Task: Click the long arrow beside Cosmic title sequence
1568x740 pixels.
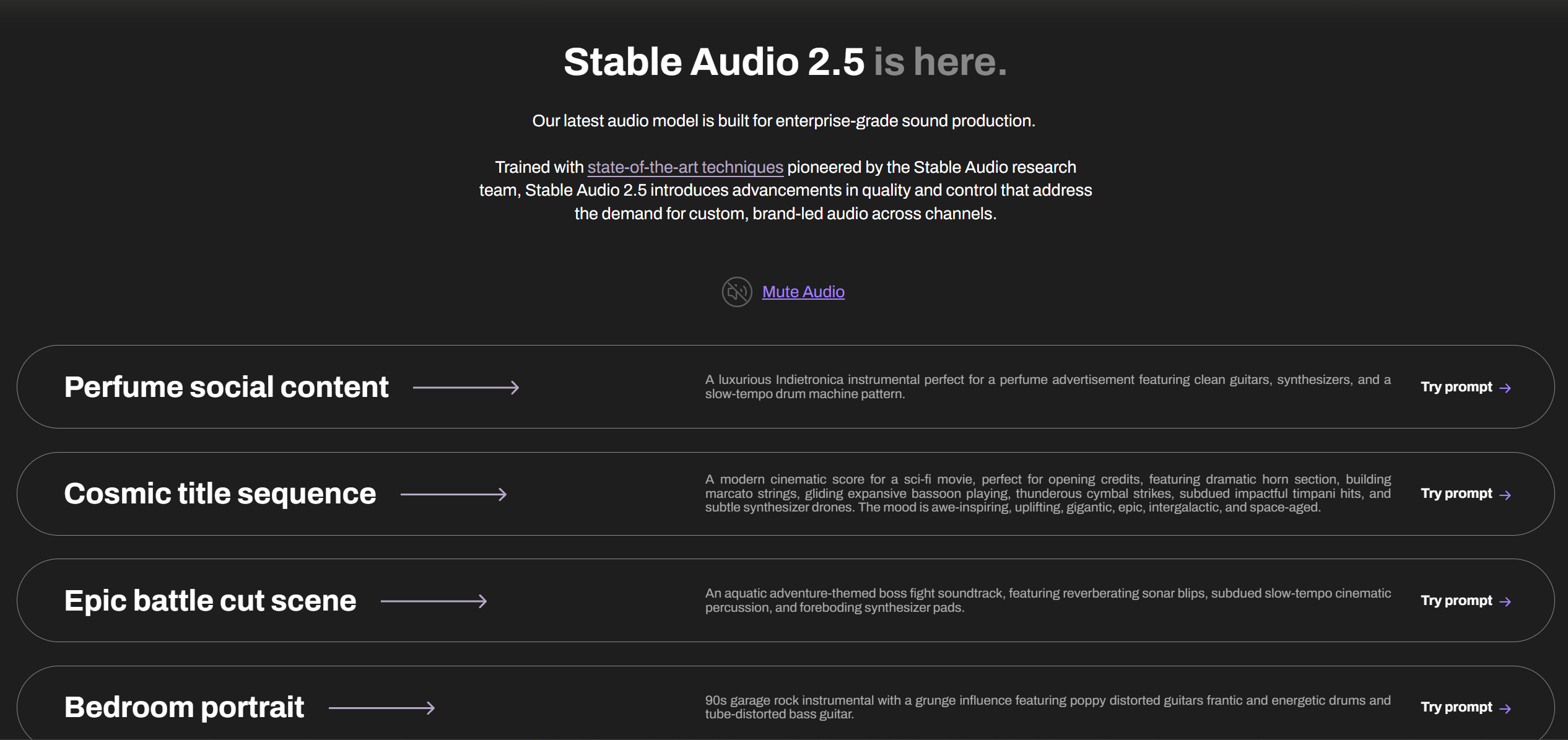Action: tap(453, 494)
